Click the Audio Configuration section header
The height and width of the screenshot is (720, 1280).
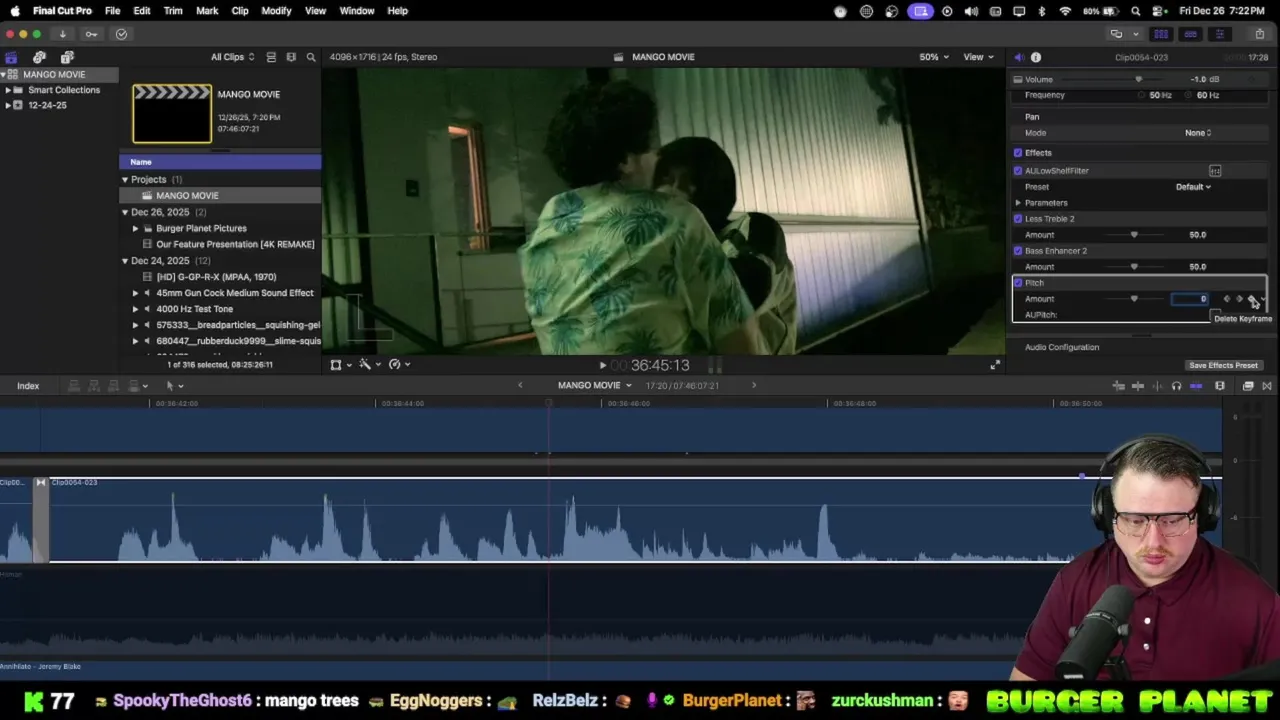tap(1062, 347)
